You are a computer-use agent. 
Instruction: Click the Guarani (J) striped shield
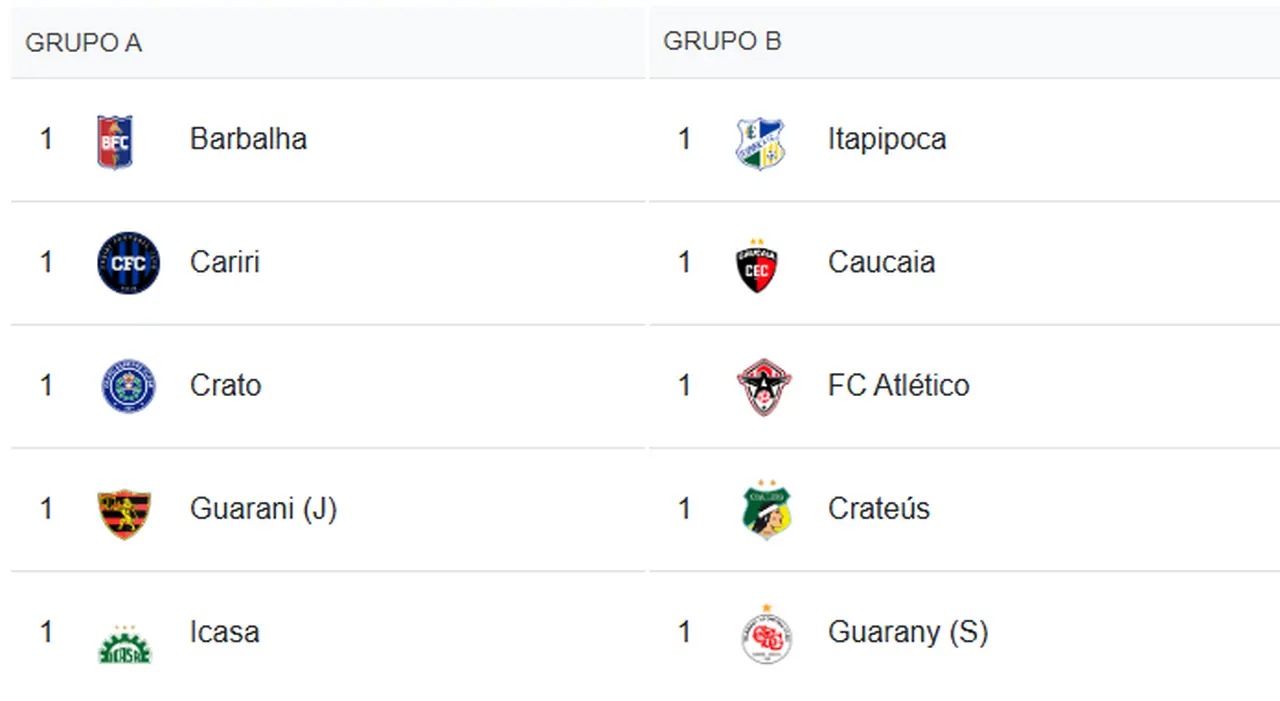coord(124,514)
